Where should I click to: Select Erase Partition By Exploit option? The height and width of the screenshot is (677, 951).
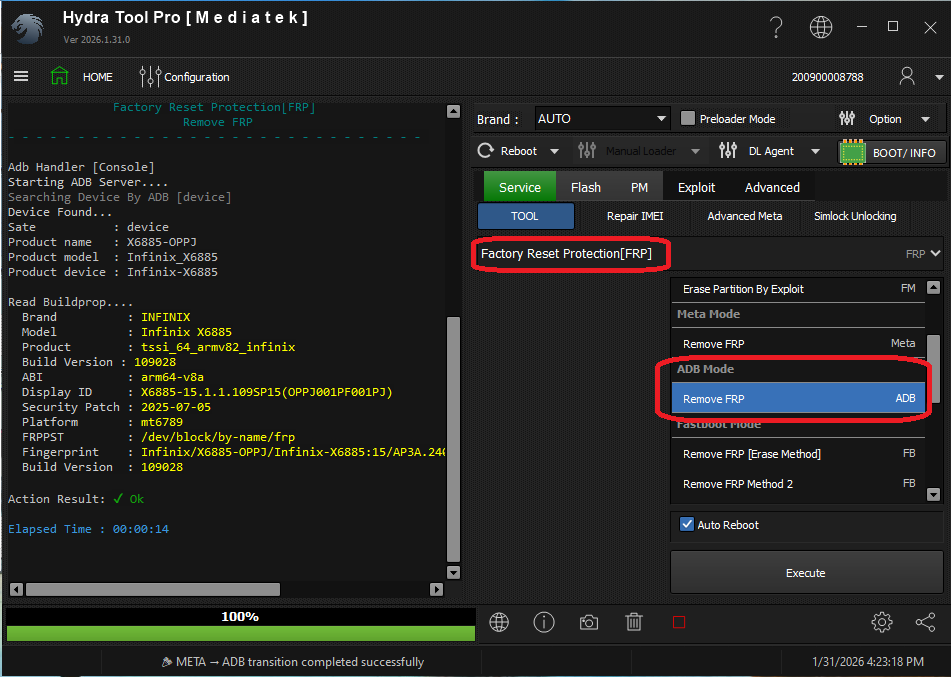point(799,289)
